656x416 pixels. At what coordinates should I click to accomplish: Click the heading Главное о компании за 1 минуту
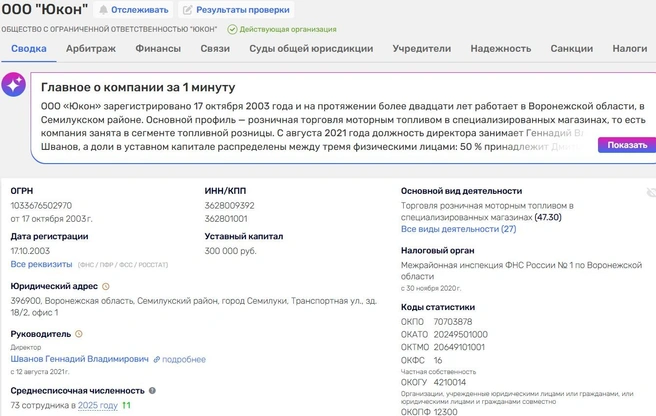138,87
